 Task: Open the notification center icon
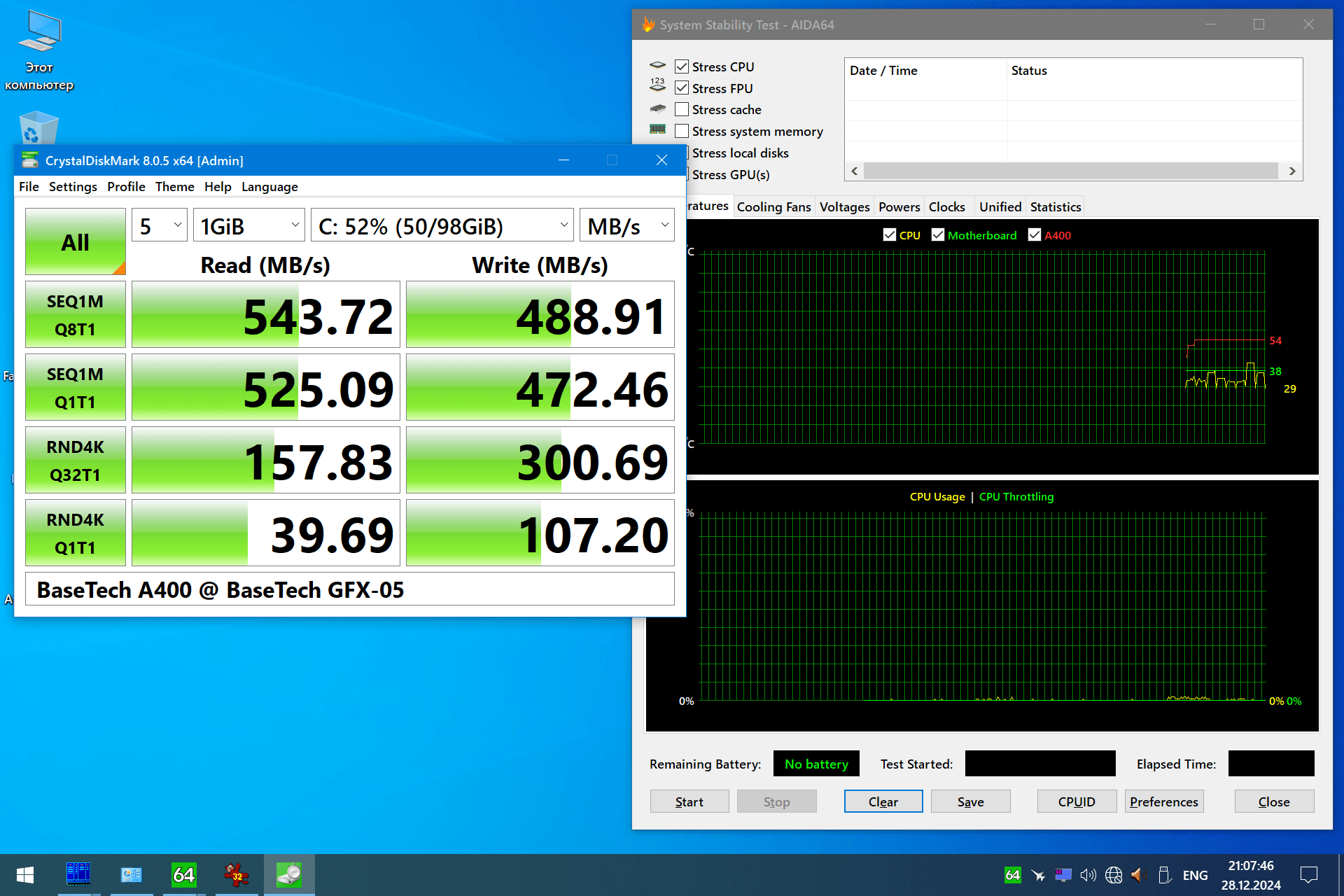point(1308,875)
